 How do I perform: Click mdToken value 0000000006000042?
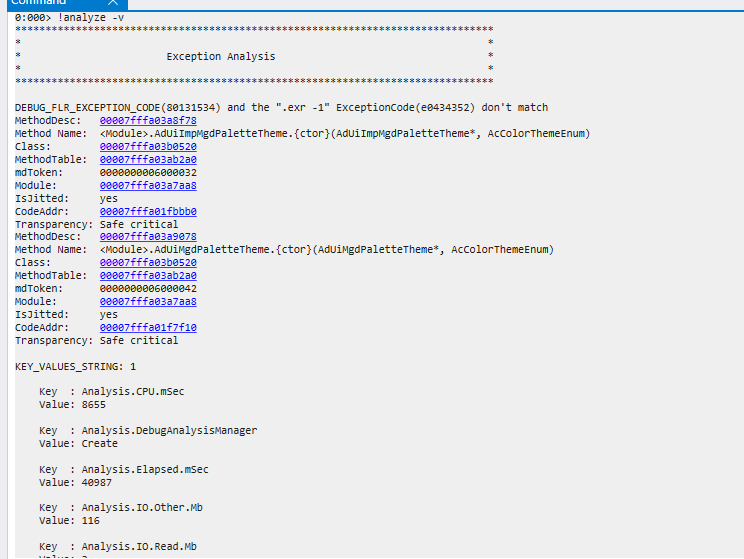(x=148, y=289)
